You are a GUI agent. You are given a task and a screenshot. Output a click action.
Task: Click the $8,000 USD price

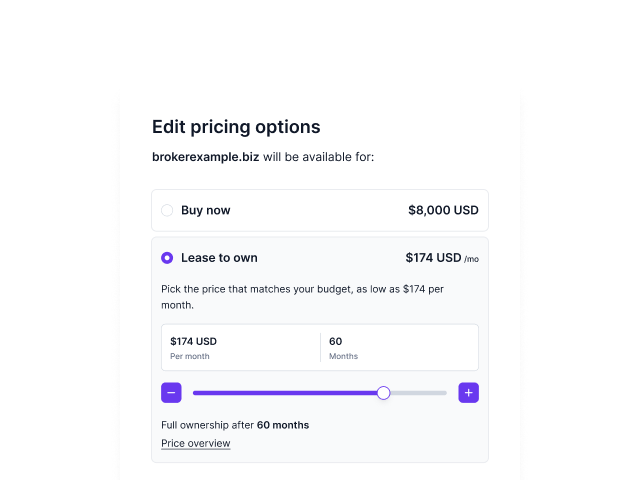point(443,210)
